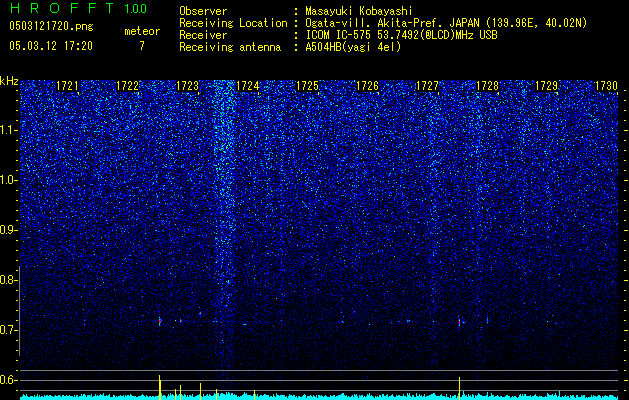Click the 0.7 frequency axis label

8,330
